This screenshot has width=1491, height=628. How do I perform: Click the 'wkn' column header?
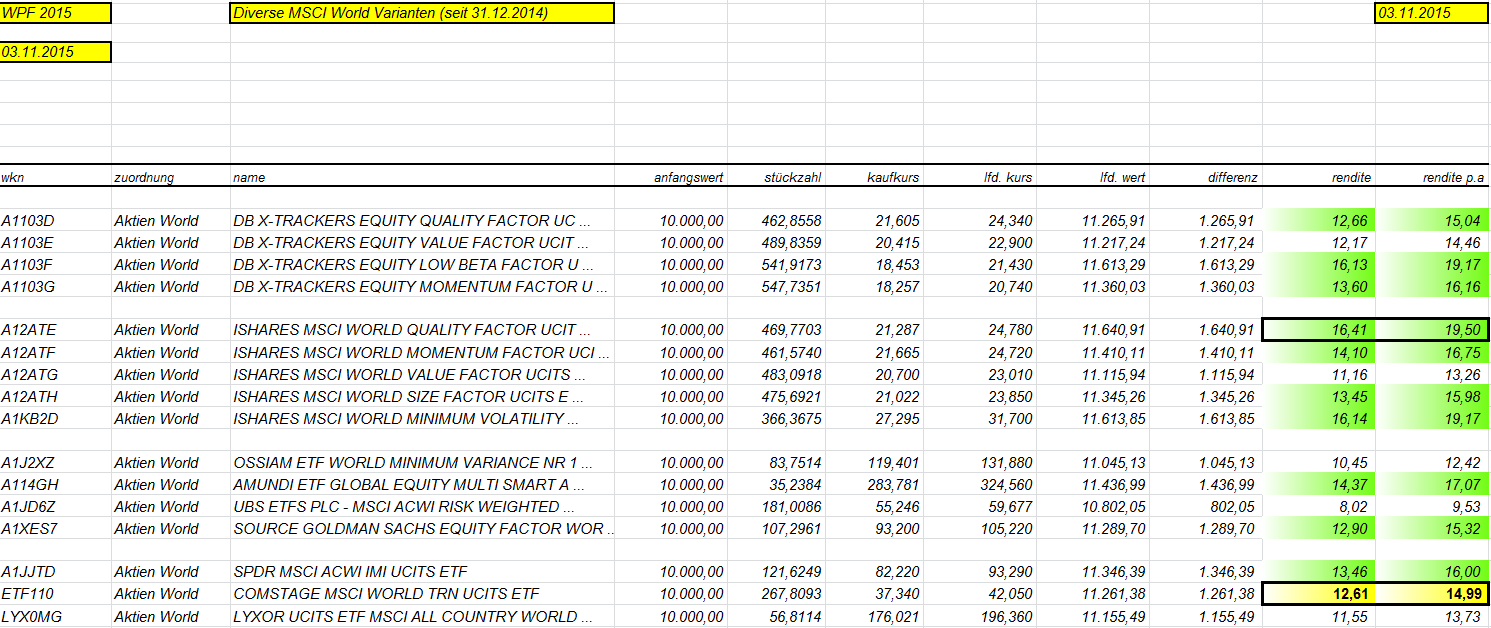(13, 177)
